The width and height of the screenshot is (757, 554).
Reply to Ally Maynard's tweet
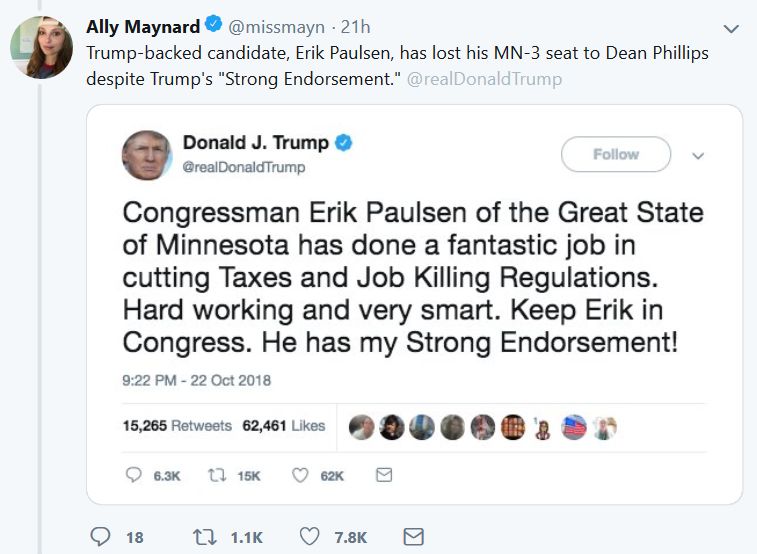[100, 537]
